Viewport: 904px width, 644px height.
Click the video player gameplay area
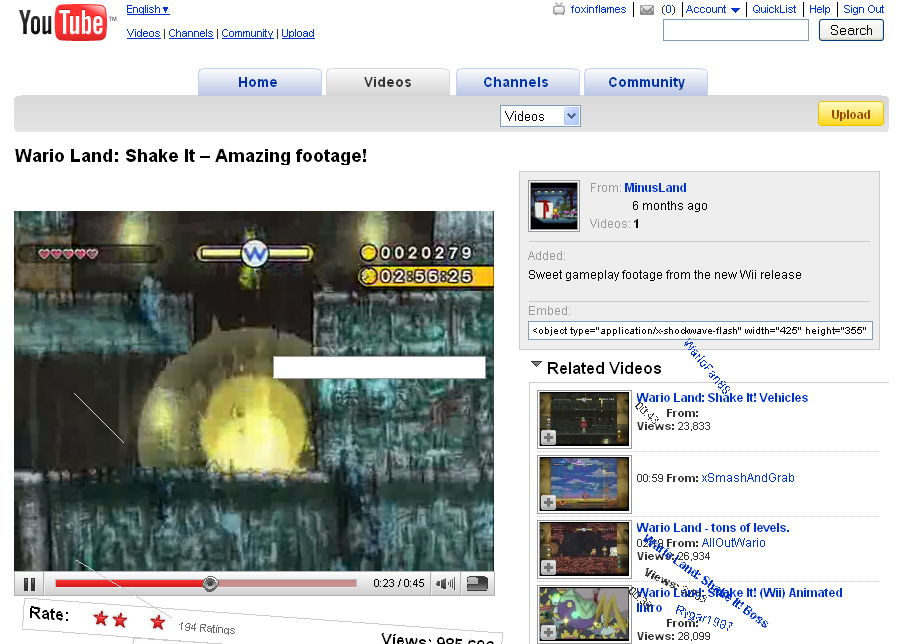(x=254, y=391)
